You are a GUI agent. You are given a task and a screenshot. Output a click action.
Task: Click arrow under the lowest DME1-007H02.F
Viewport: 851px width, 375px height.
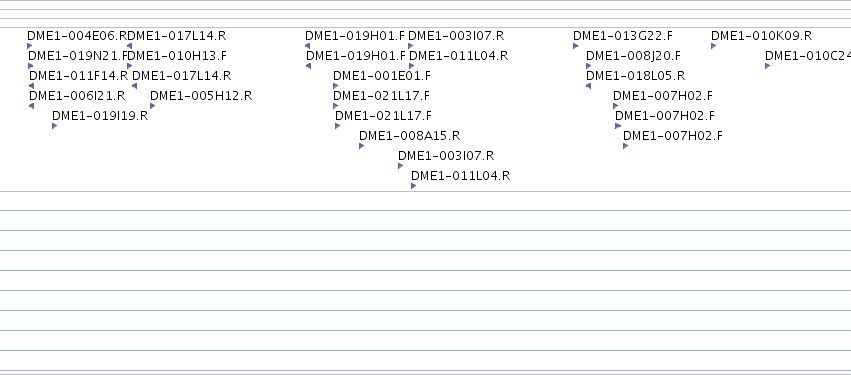[625, 146]
